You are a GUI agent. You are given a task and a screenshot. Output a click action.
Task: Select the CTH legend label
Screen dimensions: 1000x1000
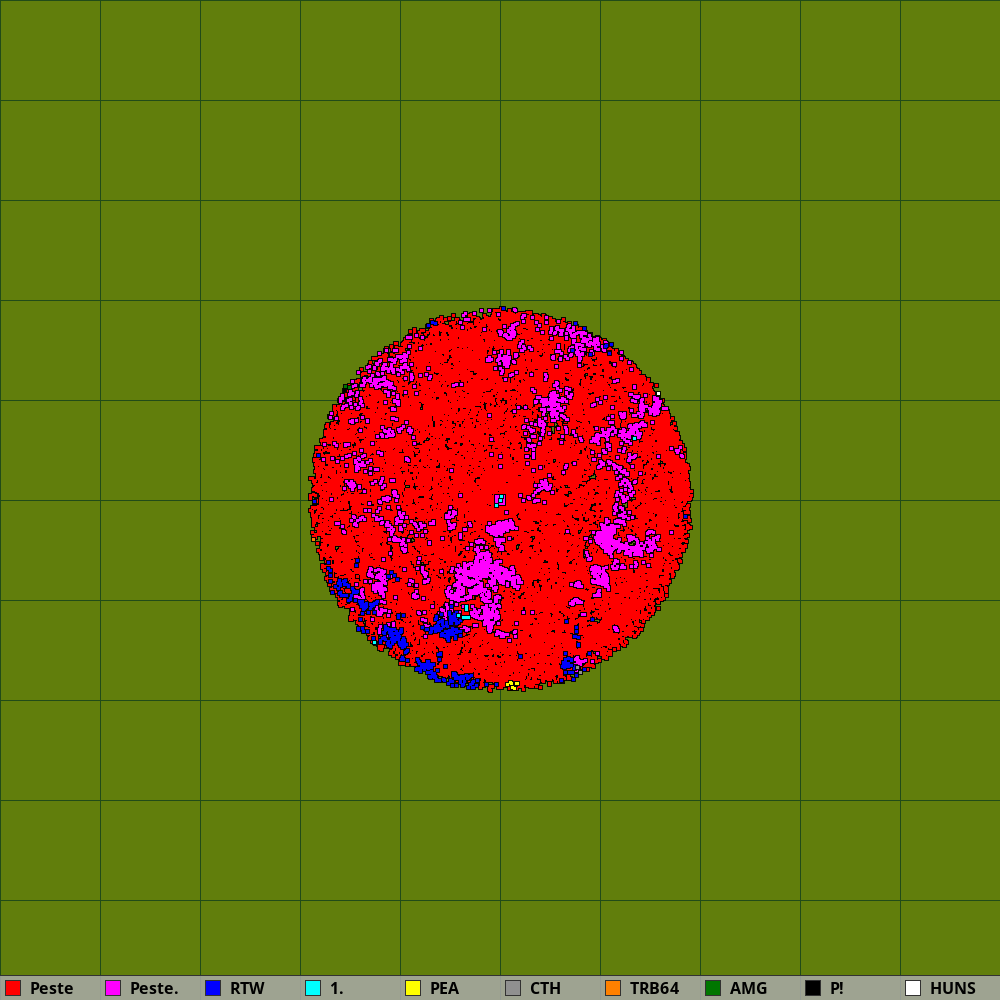pos(545,988)
